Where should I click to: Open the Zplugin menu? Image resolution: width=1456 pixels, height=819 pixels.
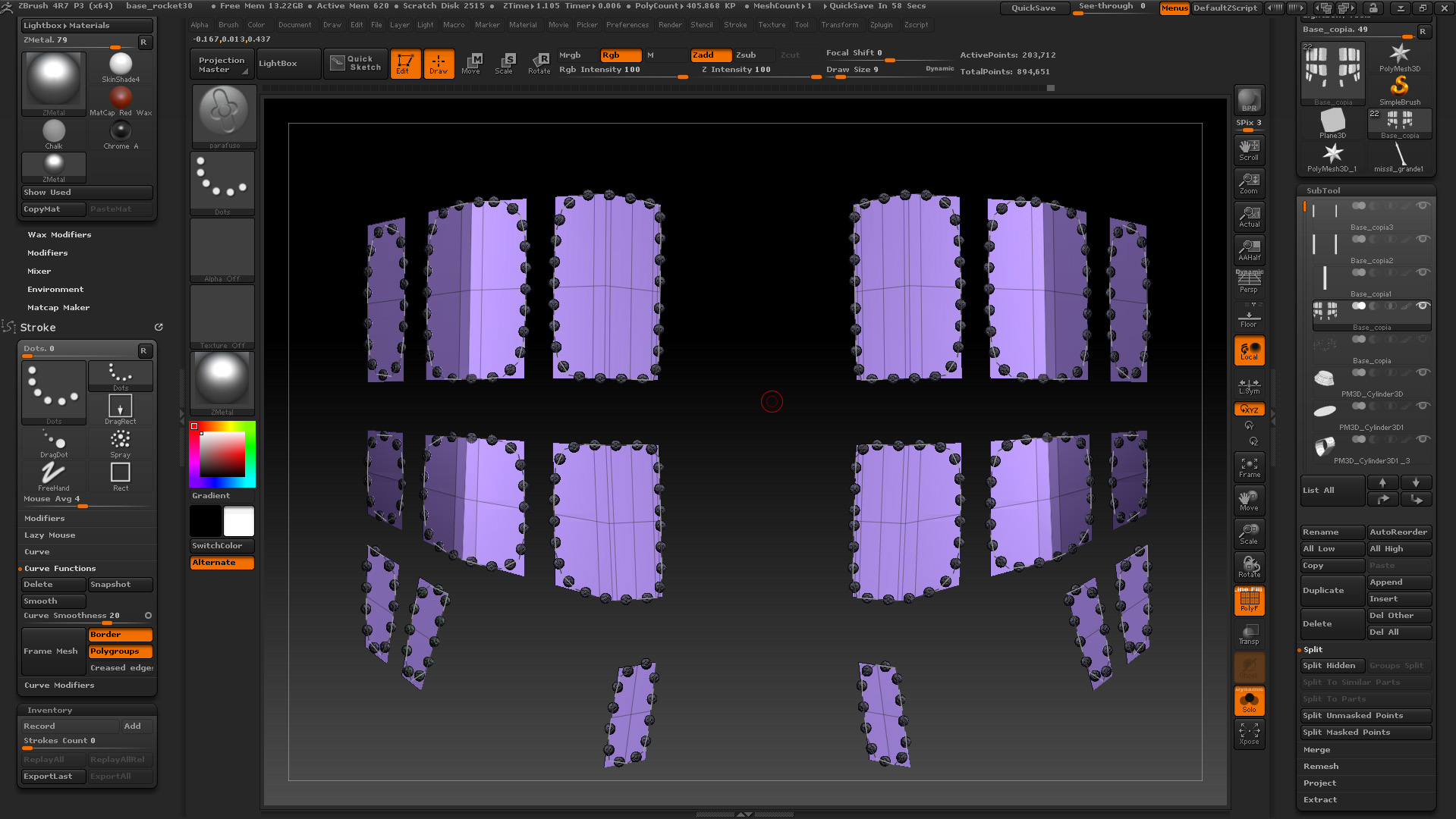(x=881, y=25)
